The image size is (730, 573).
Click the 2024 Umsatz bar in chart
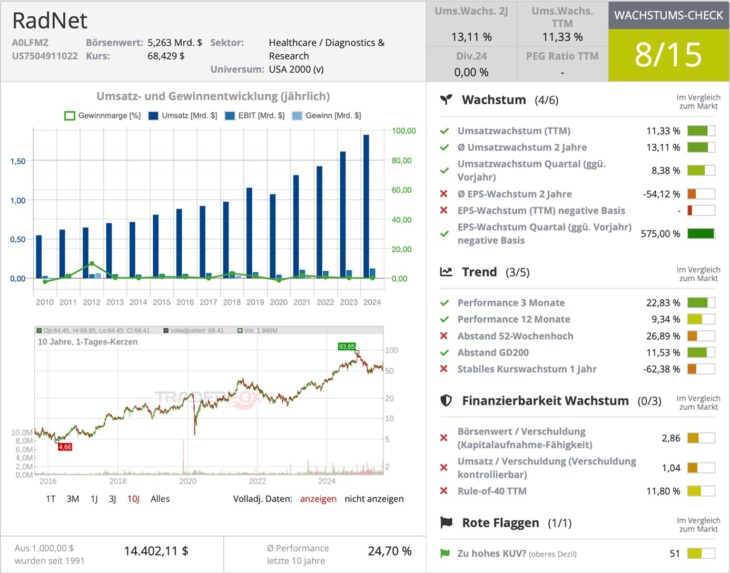[x=366, y=206]
